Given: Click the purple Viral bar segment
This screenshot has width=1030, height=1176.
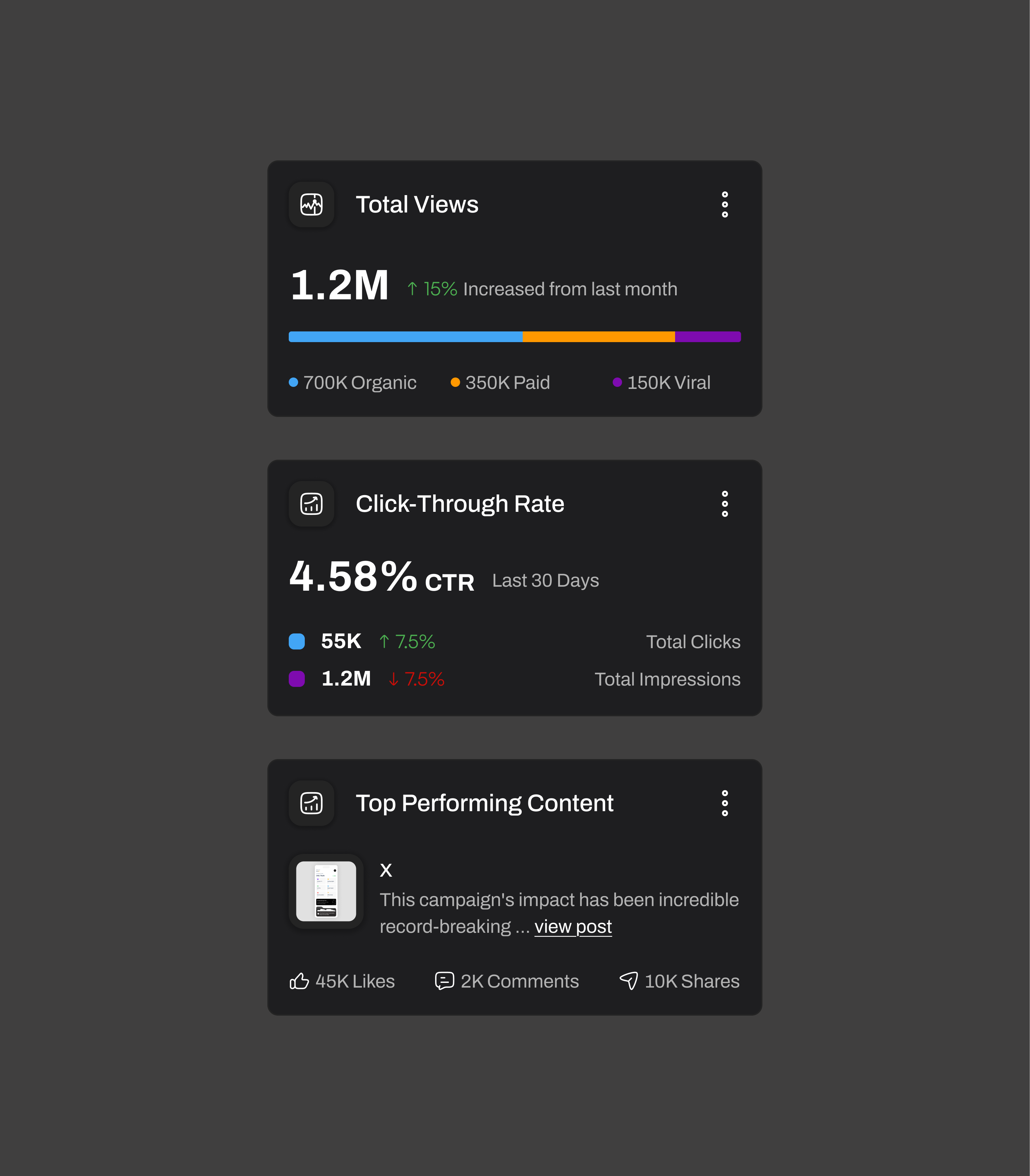Looking at the screenshot, I should [707, 337].
